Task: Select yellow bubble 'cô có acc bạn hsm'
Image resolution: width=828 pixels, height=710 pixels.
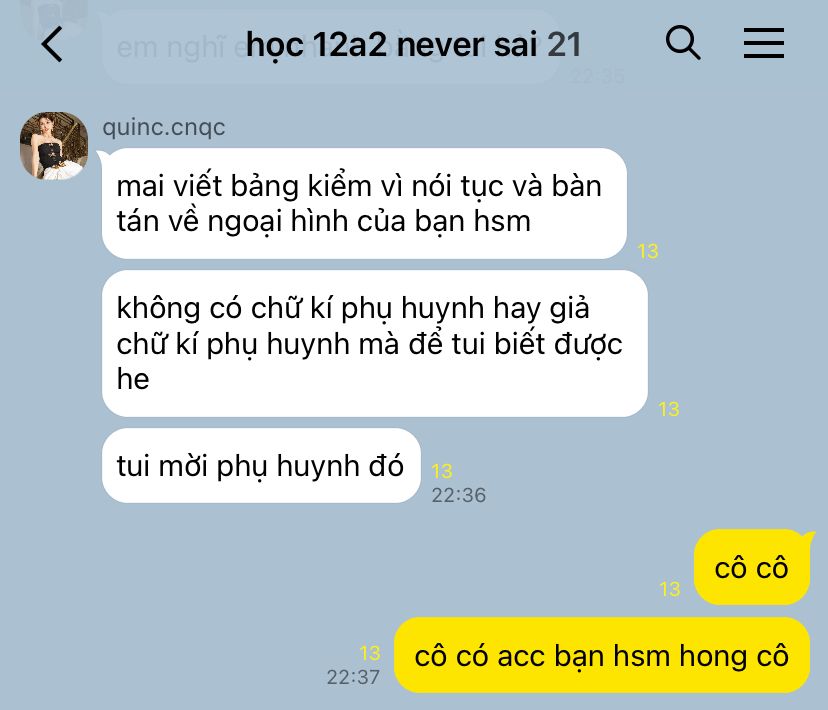Action: click(602, 655)
